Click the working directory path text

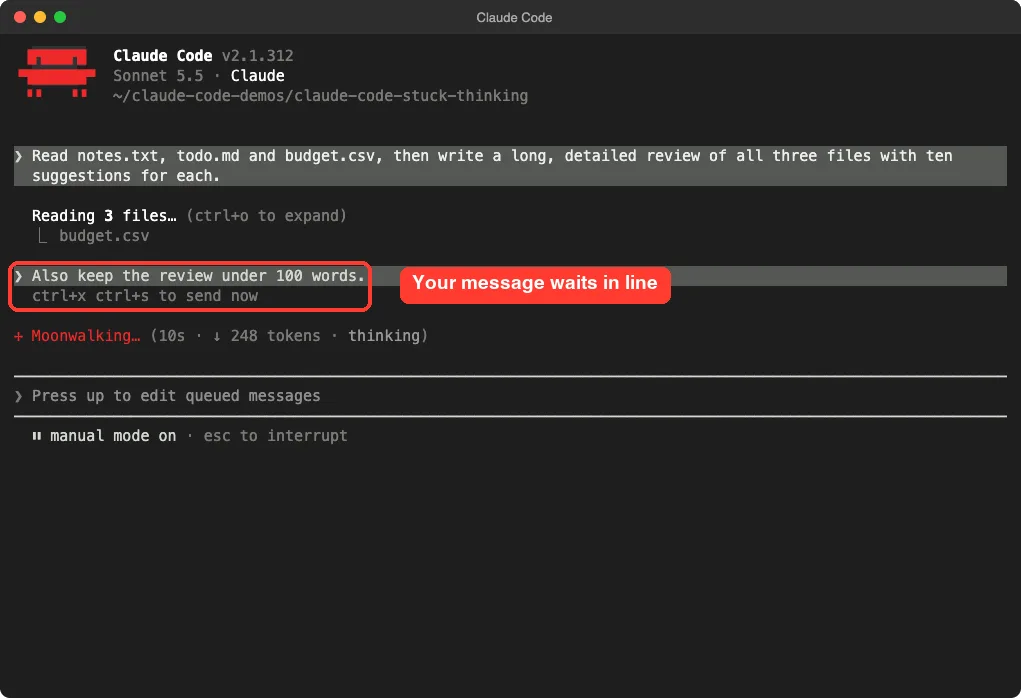coord(320,96)
